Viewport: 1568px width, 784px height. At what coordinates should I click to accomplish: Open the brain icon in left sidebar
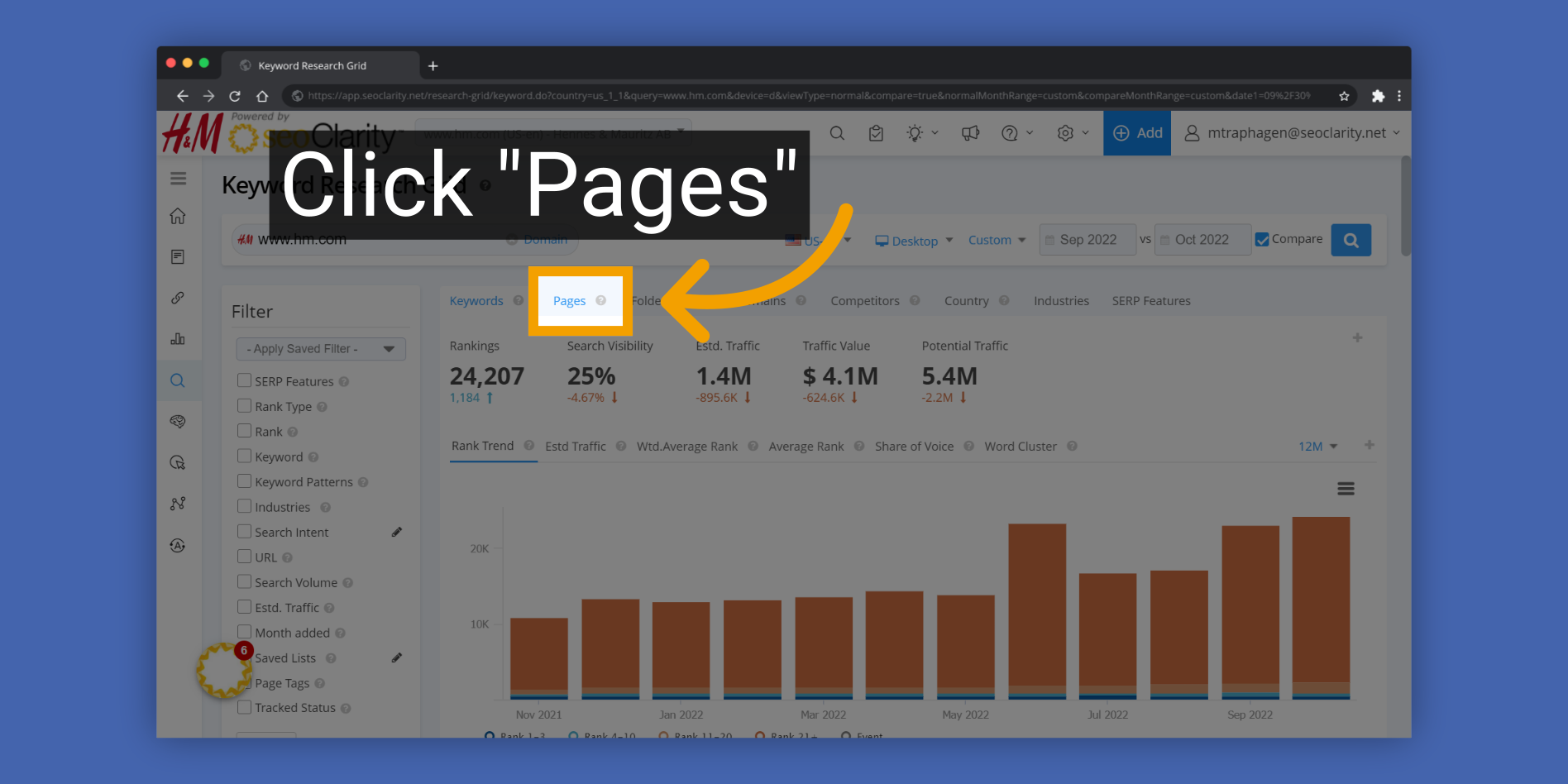coord(178,422)
